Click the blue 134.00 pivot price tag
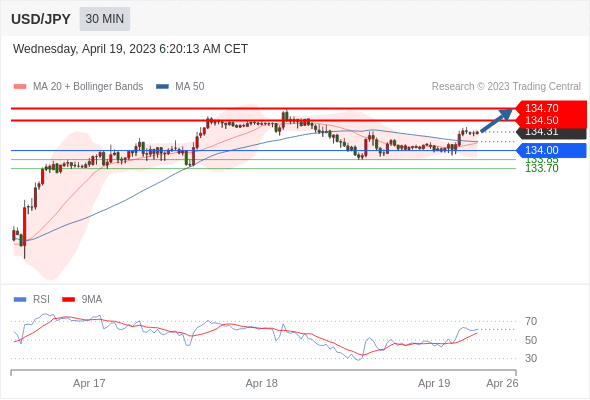This screenshot has width=590, height=400. [550, 151]
